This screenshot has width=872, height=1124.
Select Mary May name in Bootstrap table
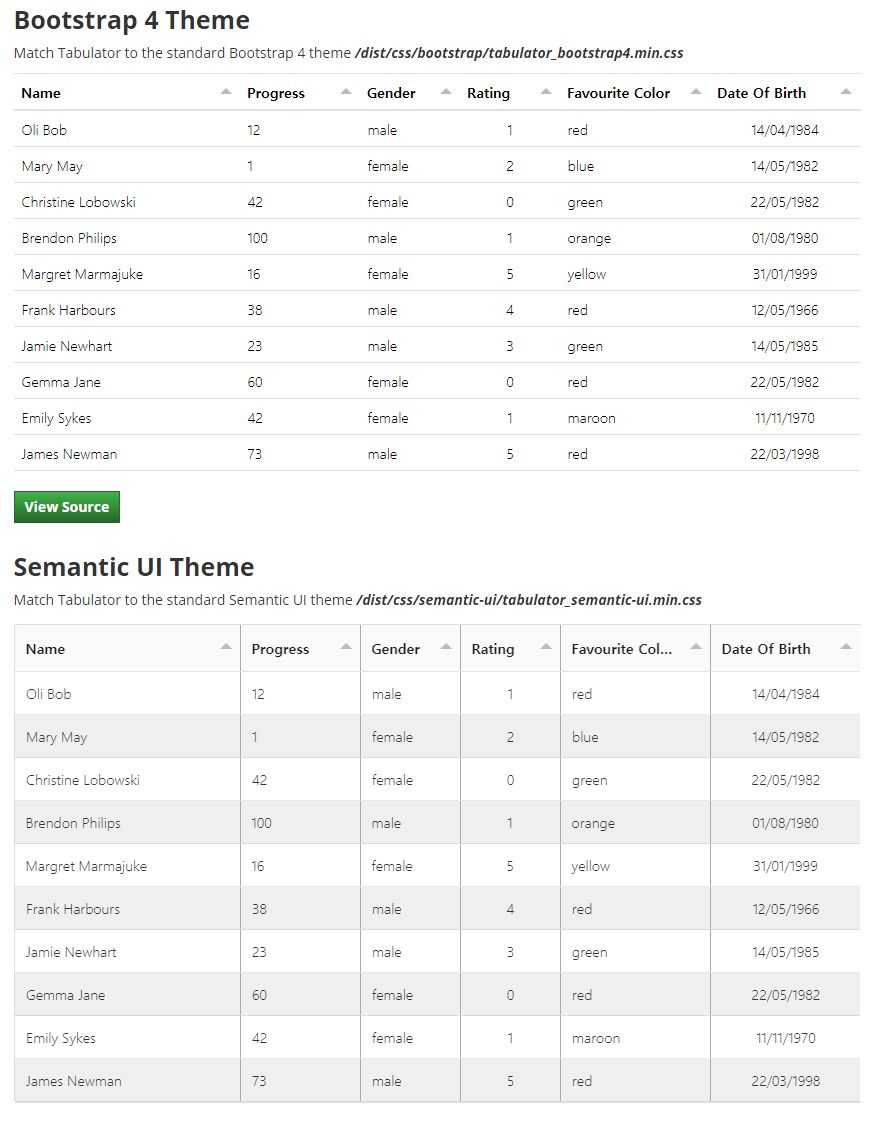tap(52, 166)
